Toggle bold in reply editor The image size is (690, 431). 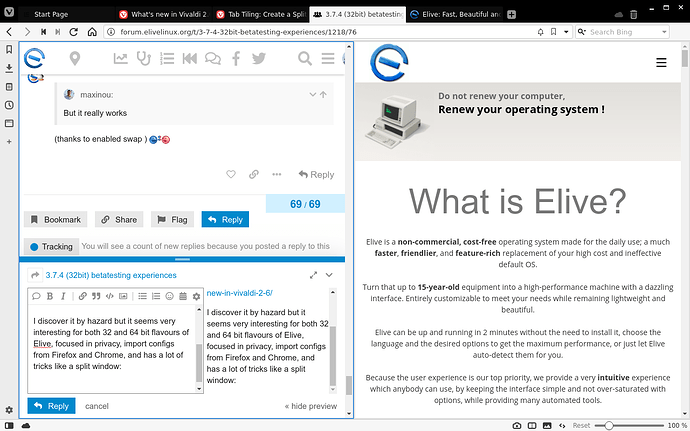[50, 296]
